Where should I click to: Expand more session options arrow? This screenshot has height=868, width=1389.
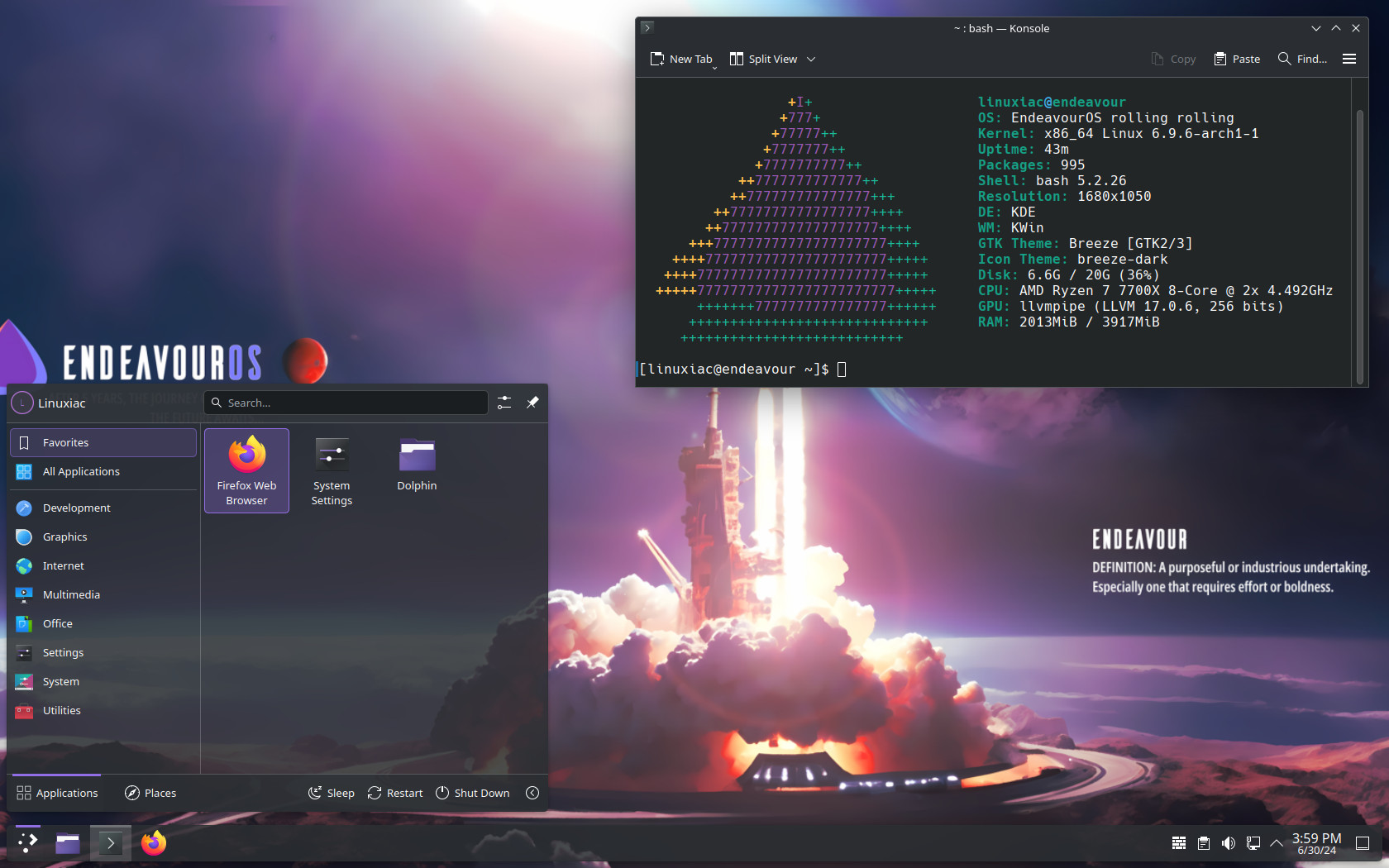pyautogui.click(x=532, y=793)
